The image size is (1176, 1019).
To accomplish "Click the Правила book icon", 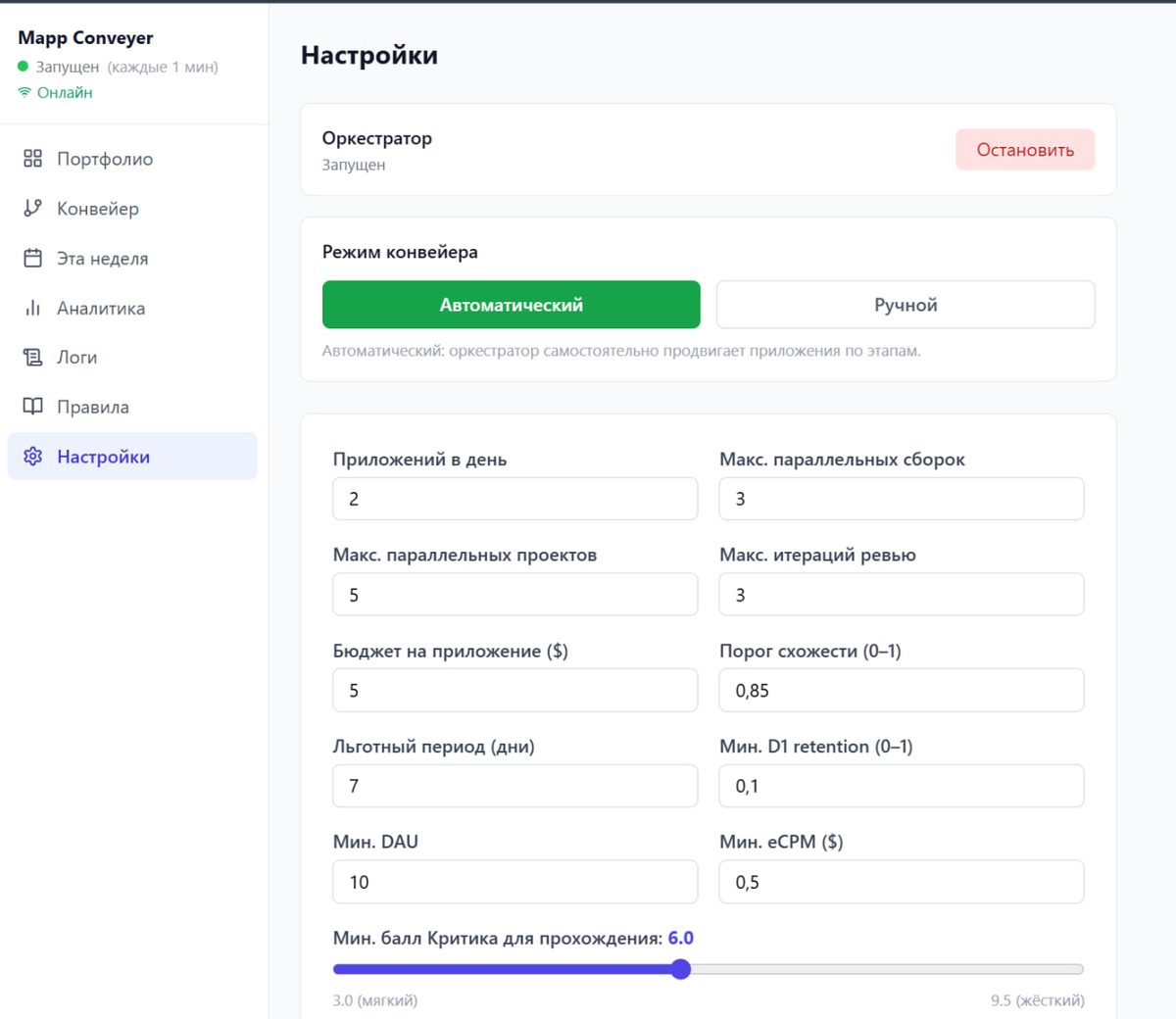I will pyautogui.click(x=32, y=407).
